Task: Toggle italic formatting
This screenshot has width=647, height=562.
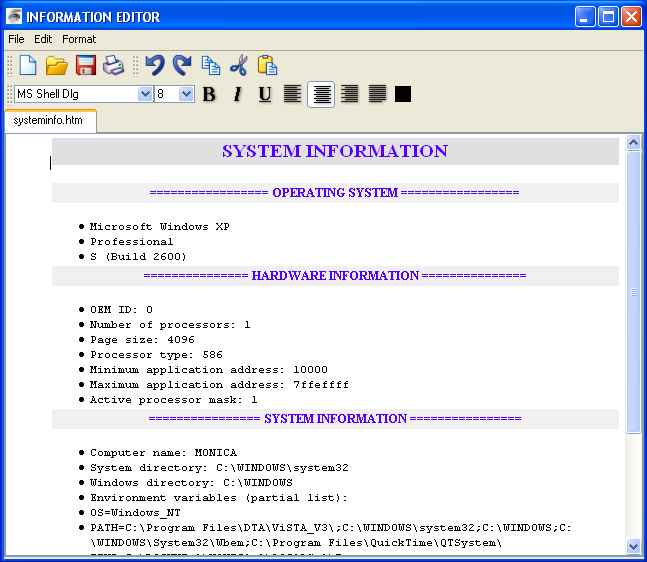Action: [x=237, y=94]
